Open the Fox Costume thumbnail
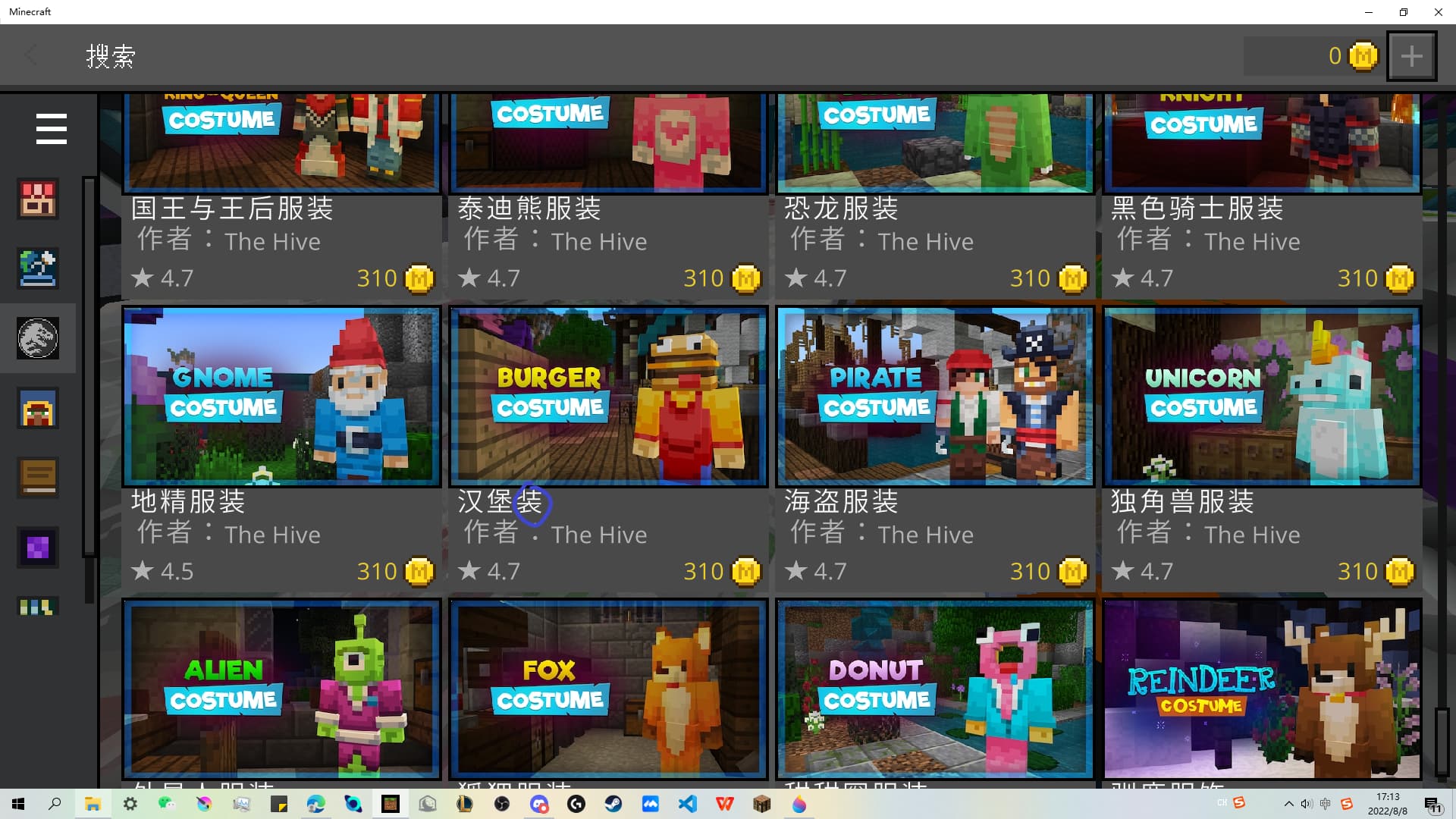 (608, 689)
